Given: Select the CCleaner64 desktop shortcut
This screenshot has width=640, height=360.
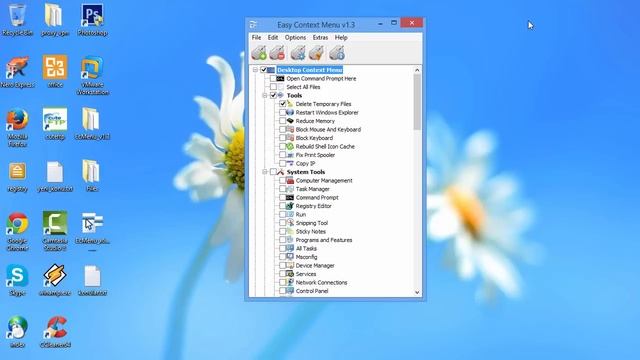Looking at the screenshot, I should coord(56,332).
